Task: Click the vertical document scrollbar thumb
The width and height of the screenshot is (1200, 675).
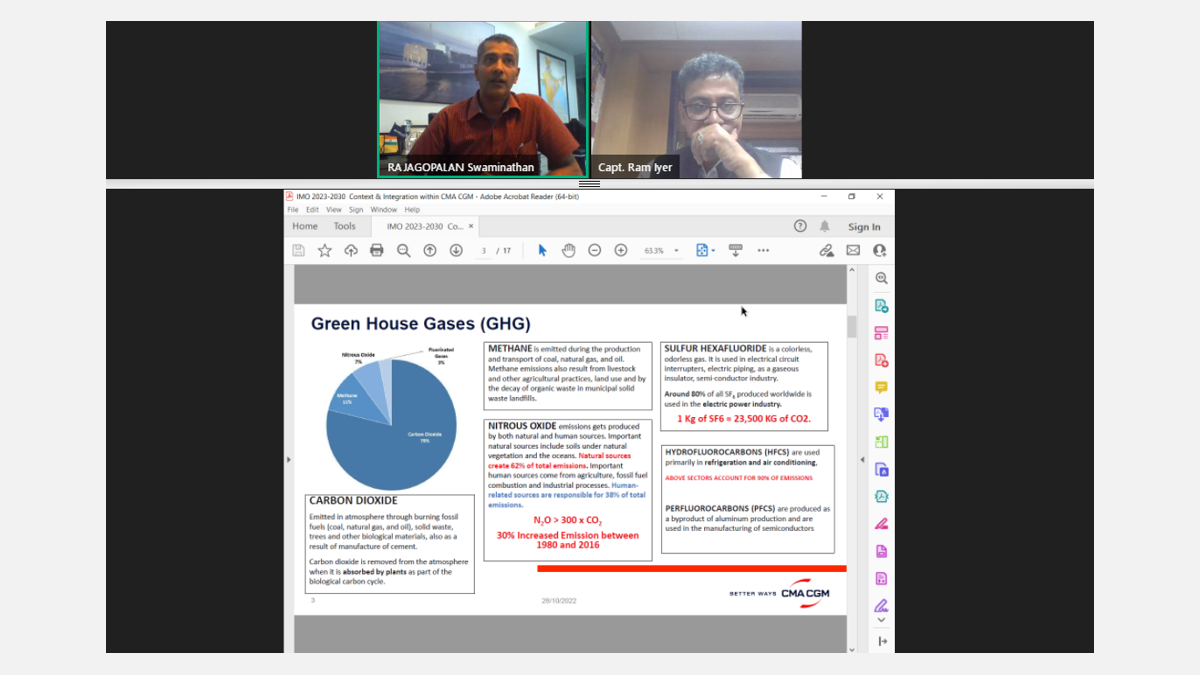Action: (x=852, y=326)
